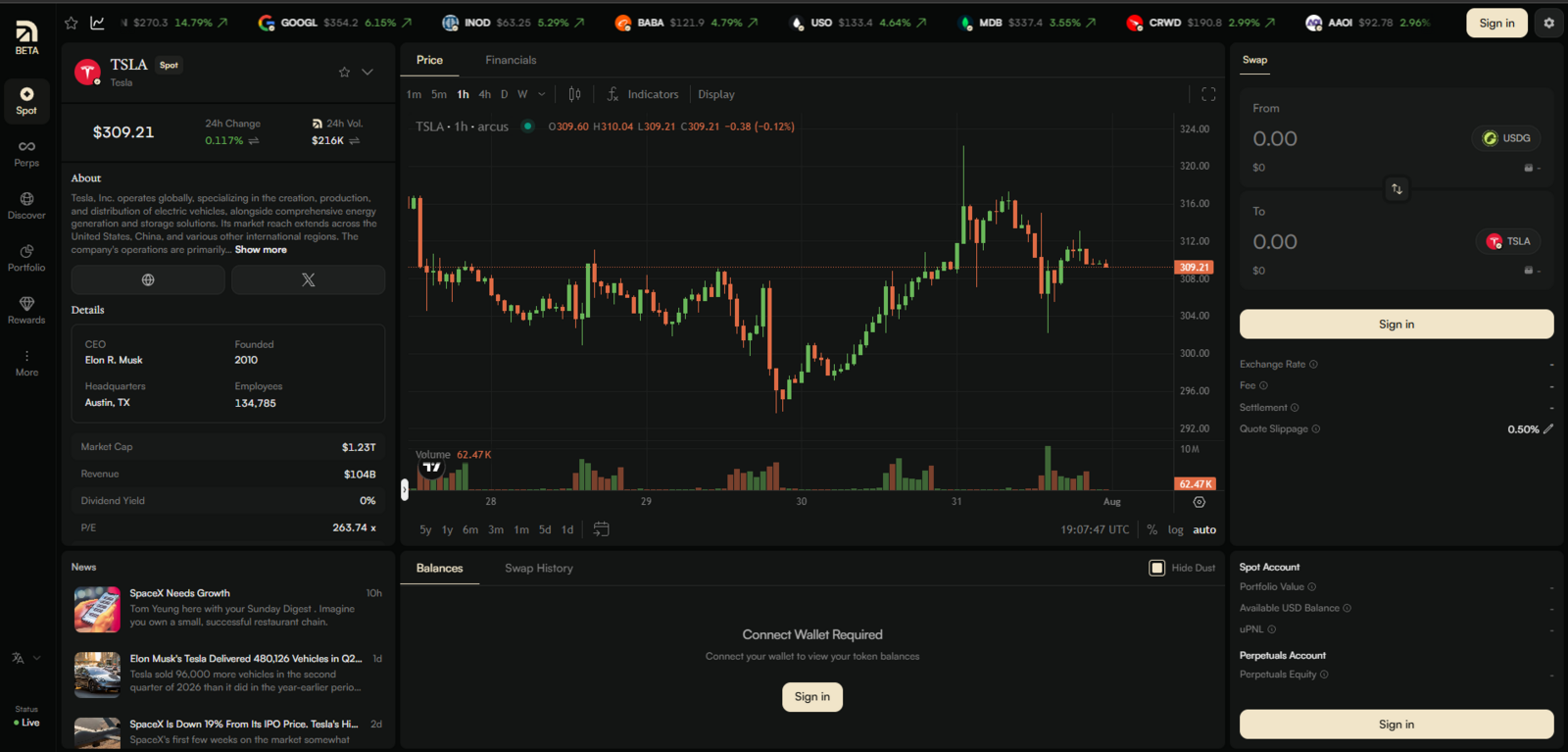Open the candlestick chart type selector
1568x752 pixels.
click(574, 94)
